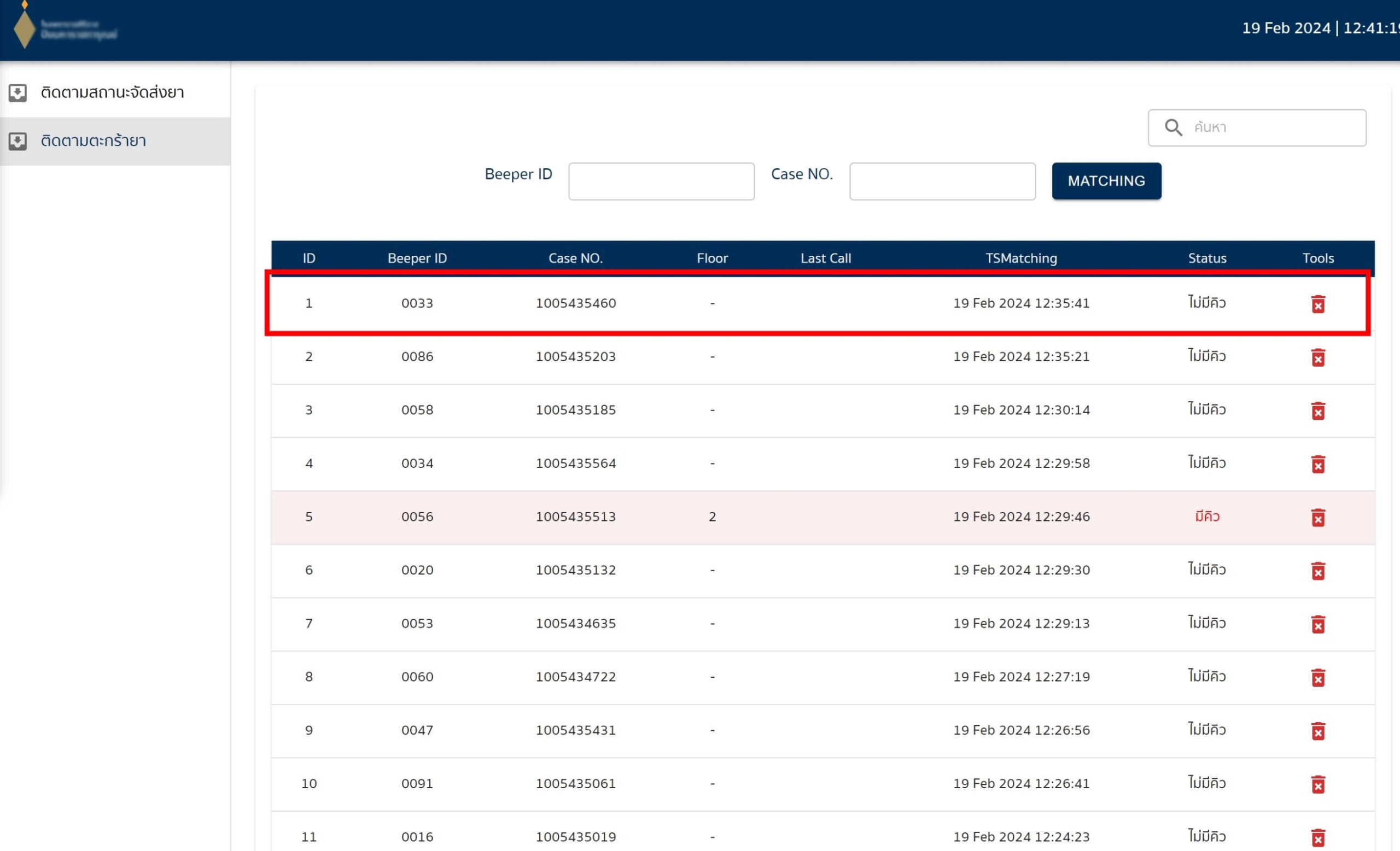This screenshot has width=1400, height=851.
Task: Delete row with Beeper ID 0086
Action: click(1317, 357)
